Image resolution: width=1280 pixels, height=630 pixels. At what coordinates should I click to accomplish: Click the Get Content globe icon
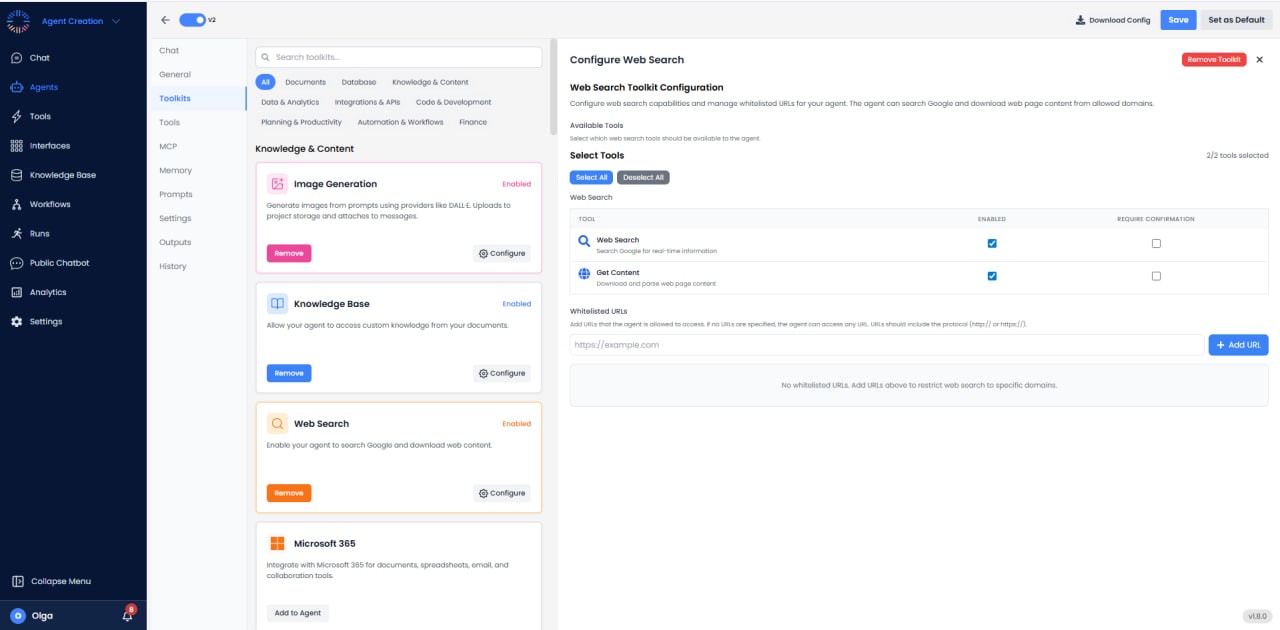coord(583,275)
